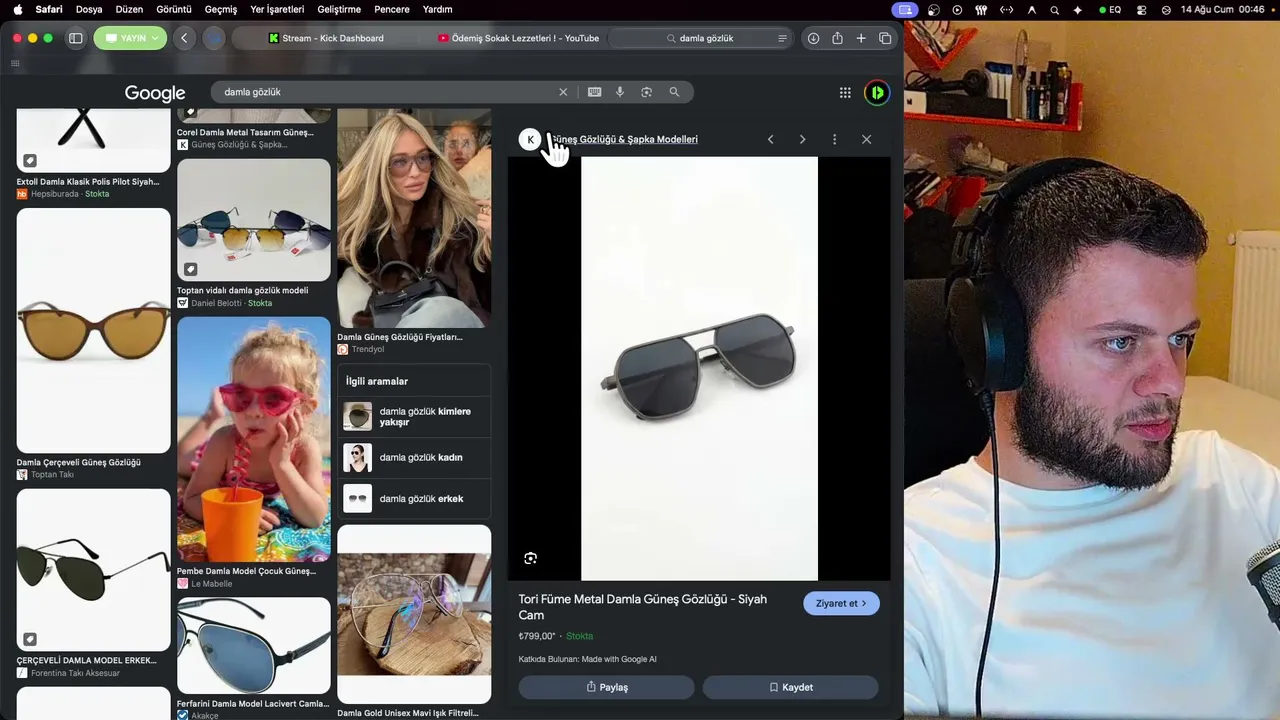The width and height of the screenshot is (1280, 720).
Task: Search by image with Google Lens
Action: 647,92
